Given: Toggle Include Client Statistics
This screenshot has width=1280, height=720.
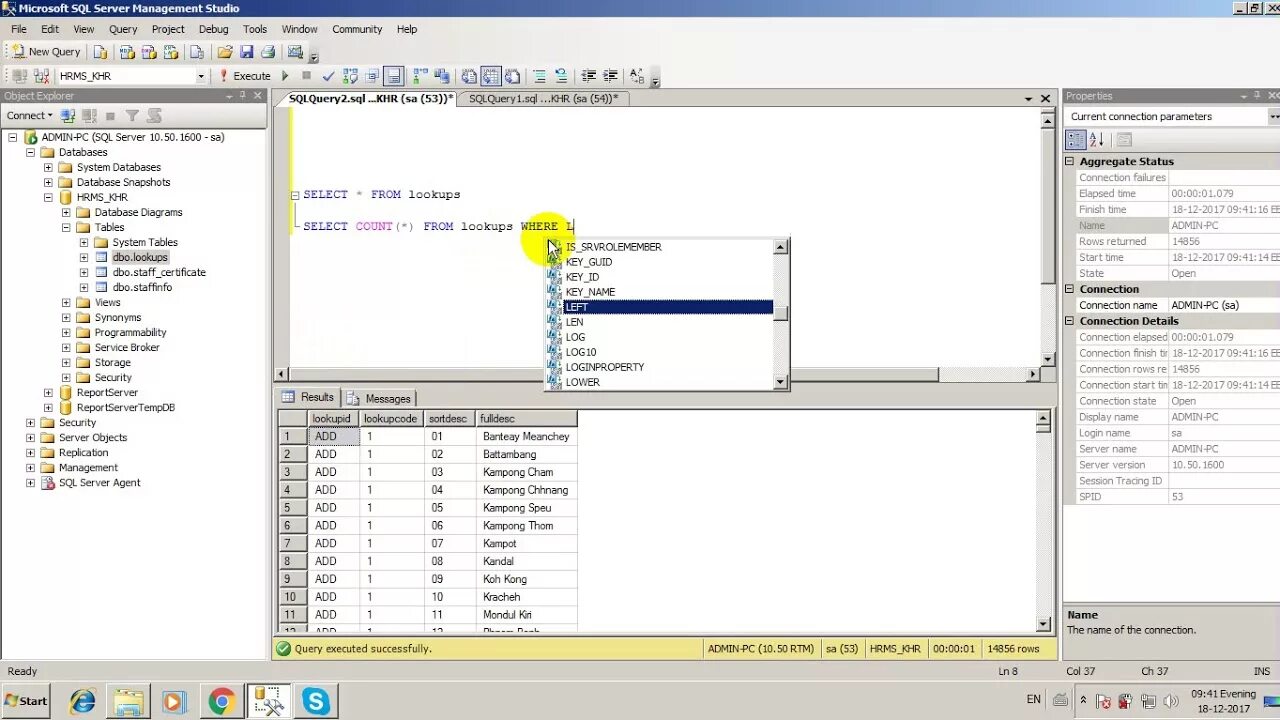Looking at the screenshot, I should click(442, 76).
